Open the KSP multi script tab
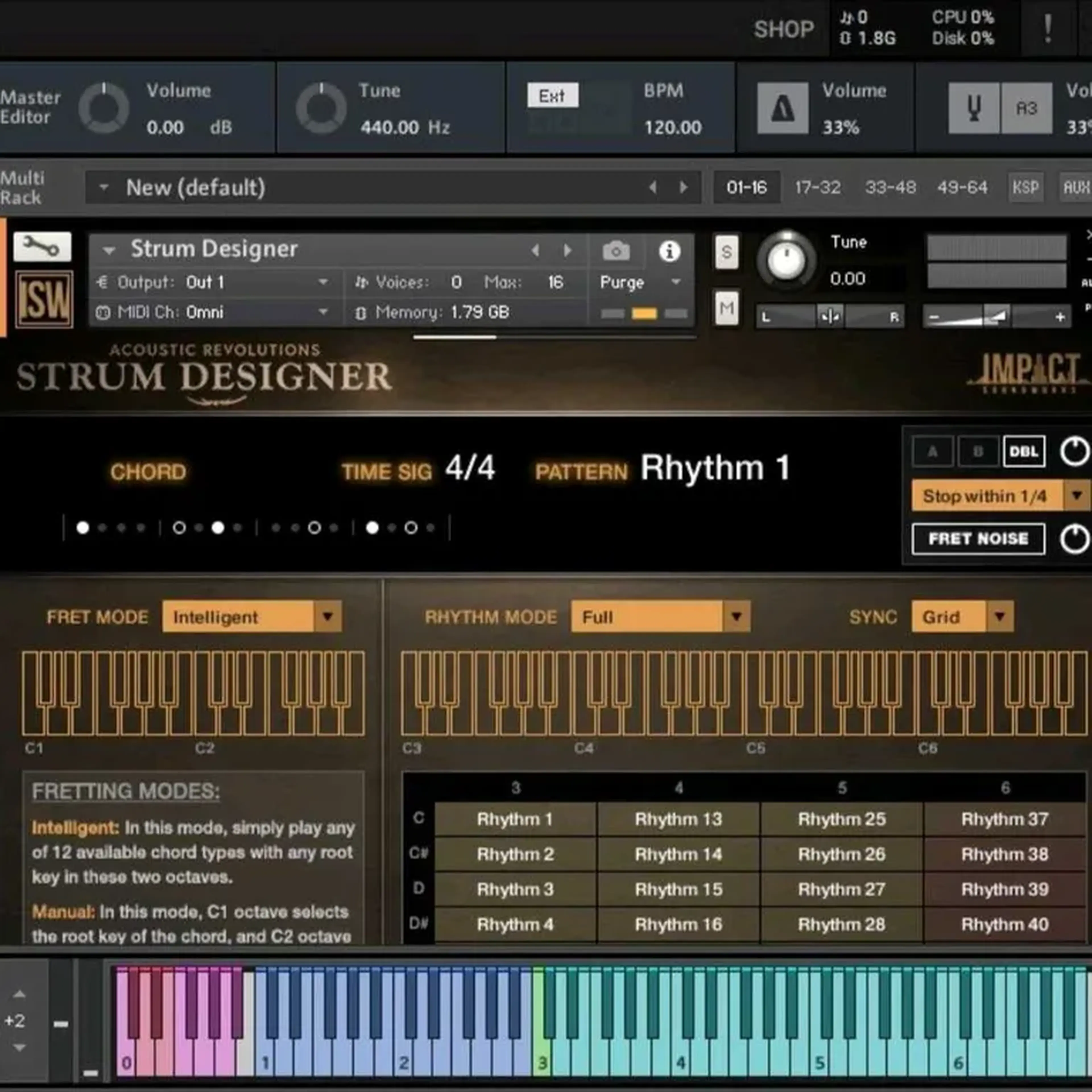 (1025, 187)
